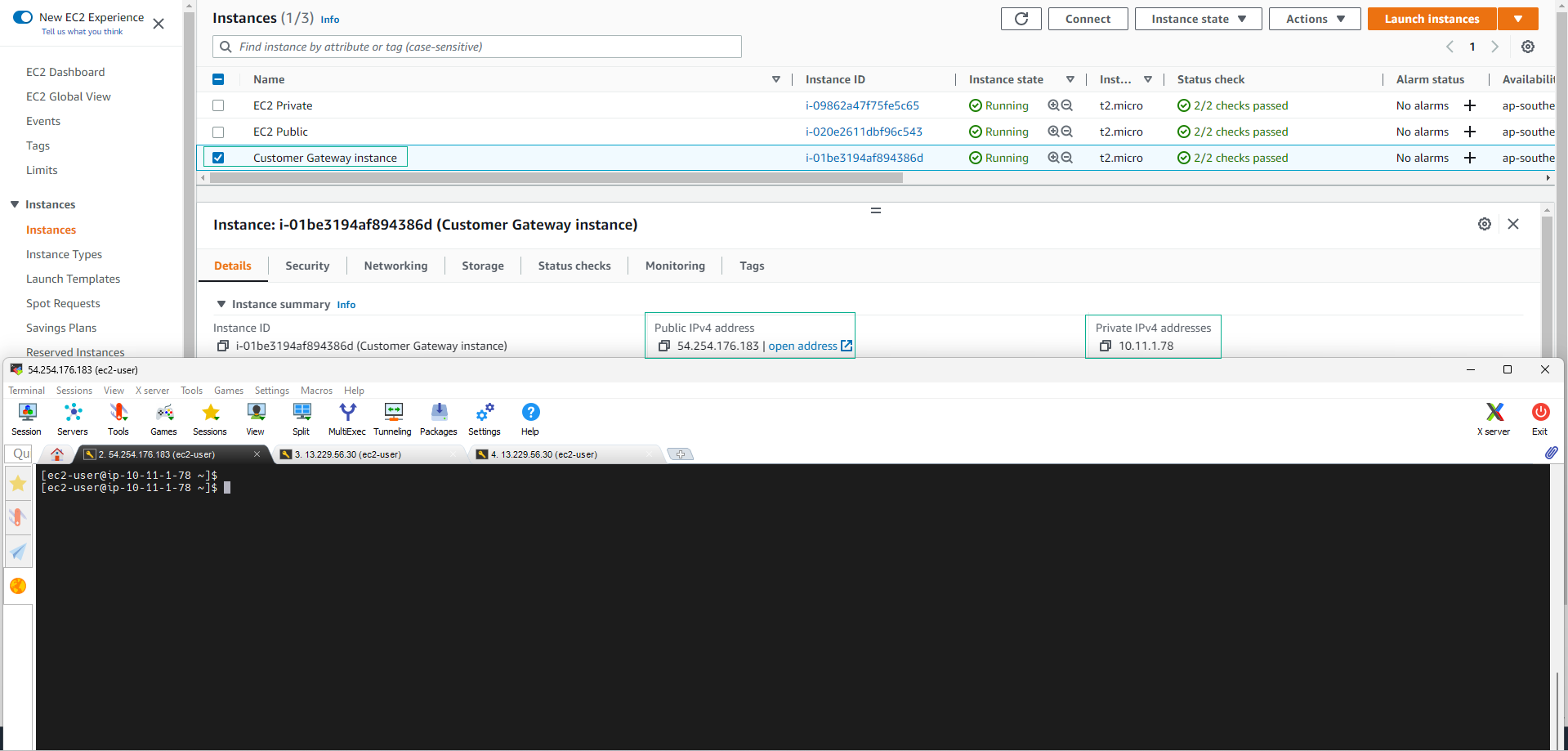1568x751 pixels.
Task: Click the panel divider handle
Action: point(875,210)
